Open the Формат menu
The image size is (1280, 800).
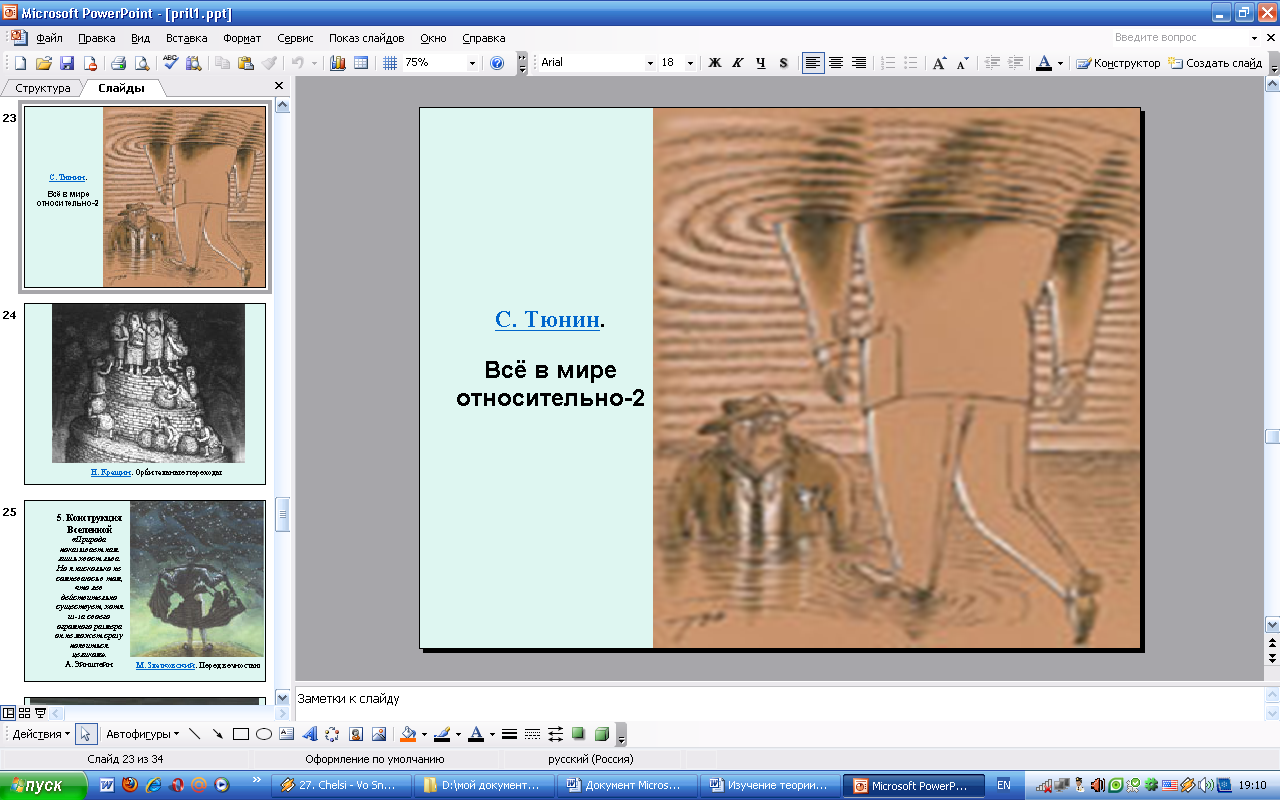point(242,38)
